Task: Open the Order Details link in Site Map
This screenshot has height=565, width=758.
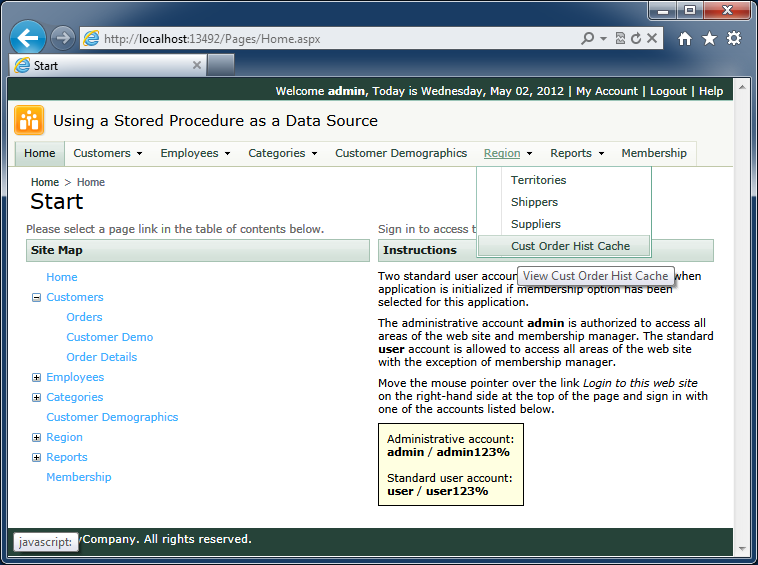Action: pos(102,357)
